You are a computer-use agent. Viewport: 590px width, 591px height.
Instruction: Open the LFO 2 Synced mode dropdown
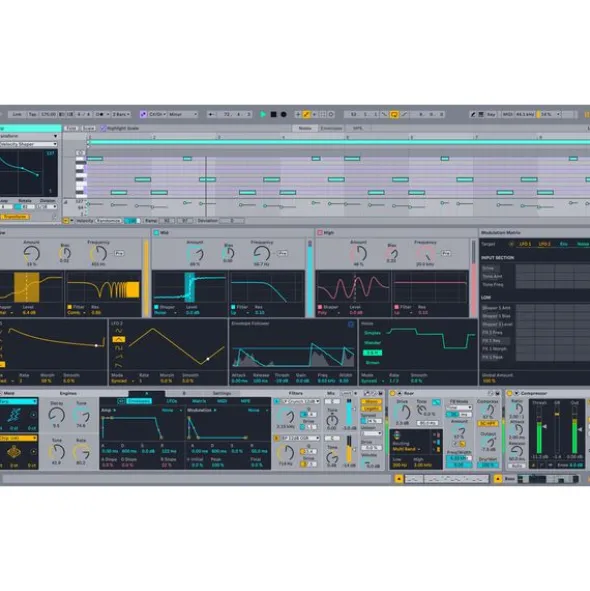(x=122, y=381)
